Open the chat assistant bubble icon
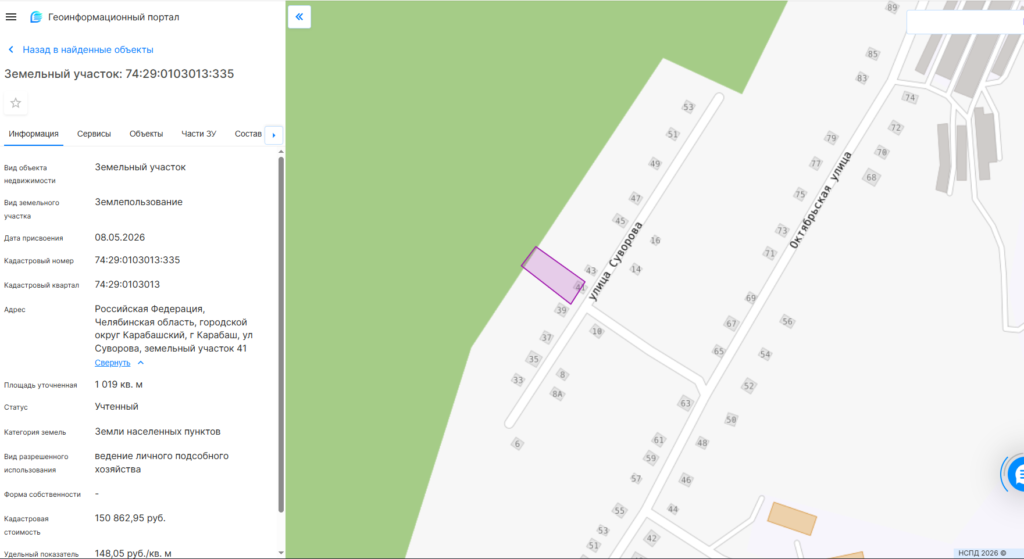Viewport: 1024px width, 559px height. click(x=1016, y=474)
